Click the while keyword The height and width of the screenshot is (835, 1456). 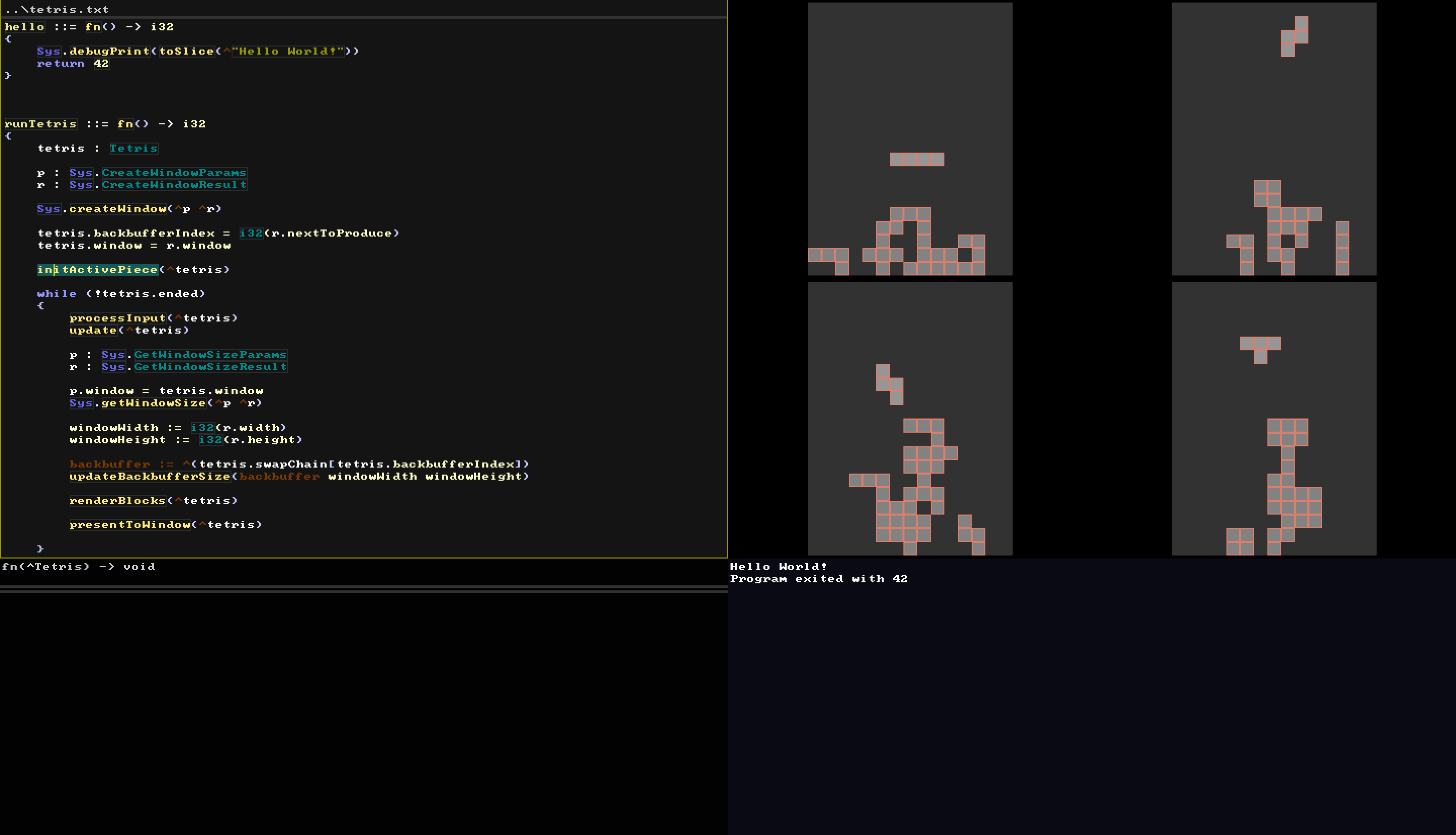point(56,294)
